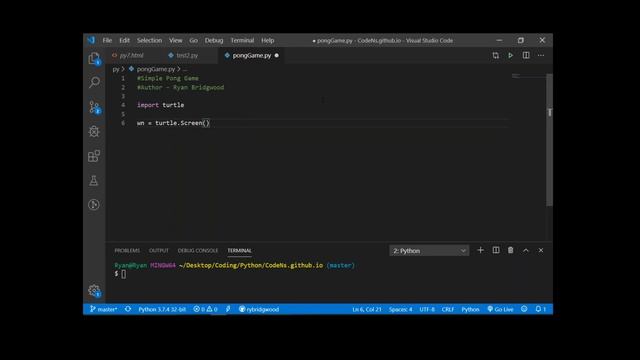Switch to the DEBUG CONSOLE panel tab
640x360 pixels.
click(198, 250)
